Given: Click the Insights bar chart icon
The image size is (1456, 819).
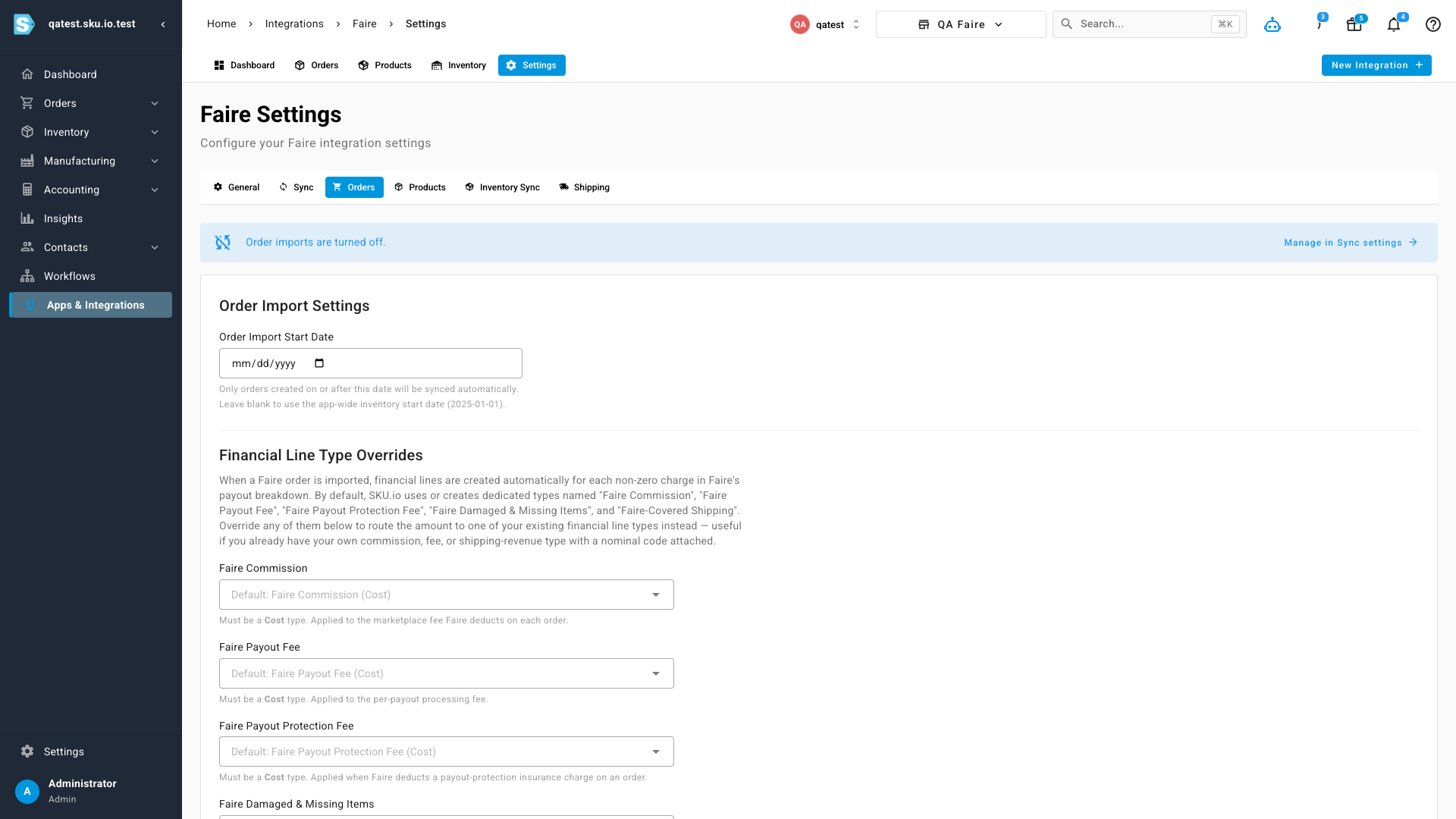Looking at the screenshot, I should click(27, 218).
